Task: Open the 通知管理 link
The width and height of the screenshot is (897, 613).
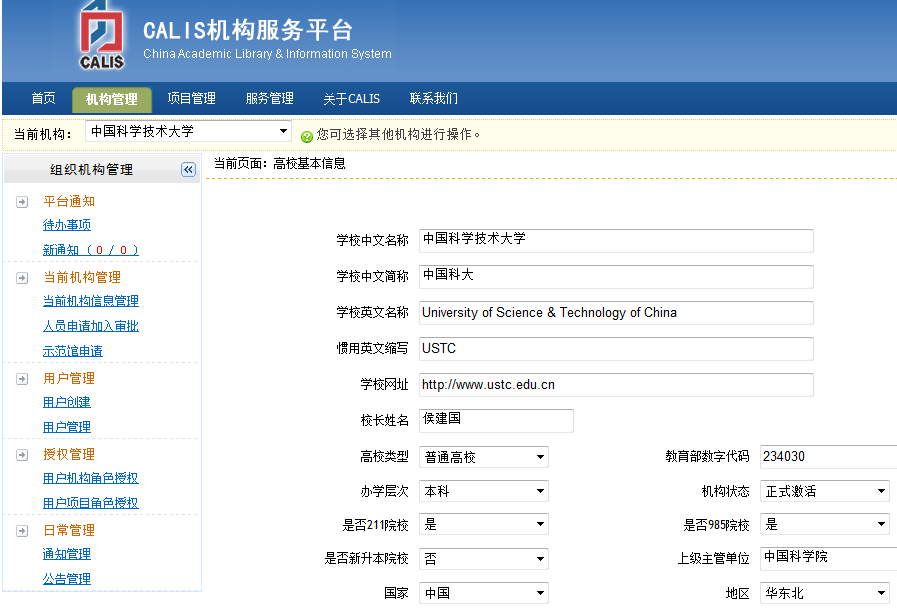Action: (x=67, y=554)
